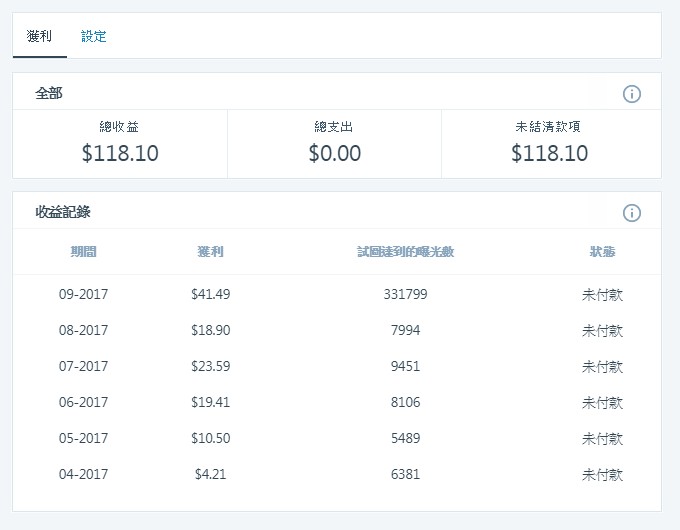Click the $41.49 earnings value
Viewport: 680px width, 530px height.
click(x=211, y=295)
